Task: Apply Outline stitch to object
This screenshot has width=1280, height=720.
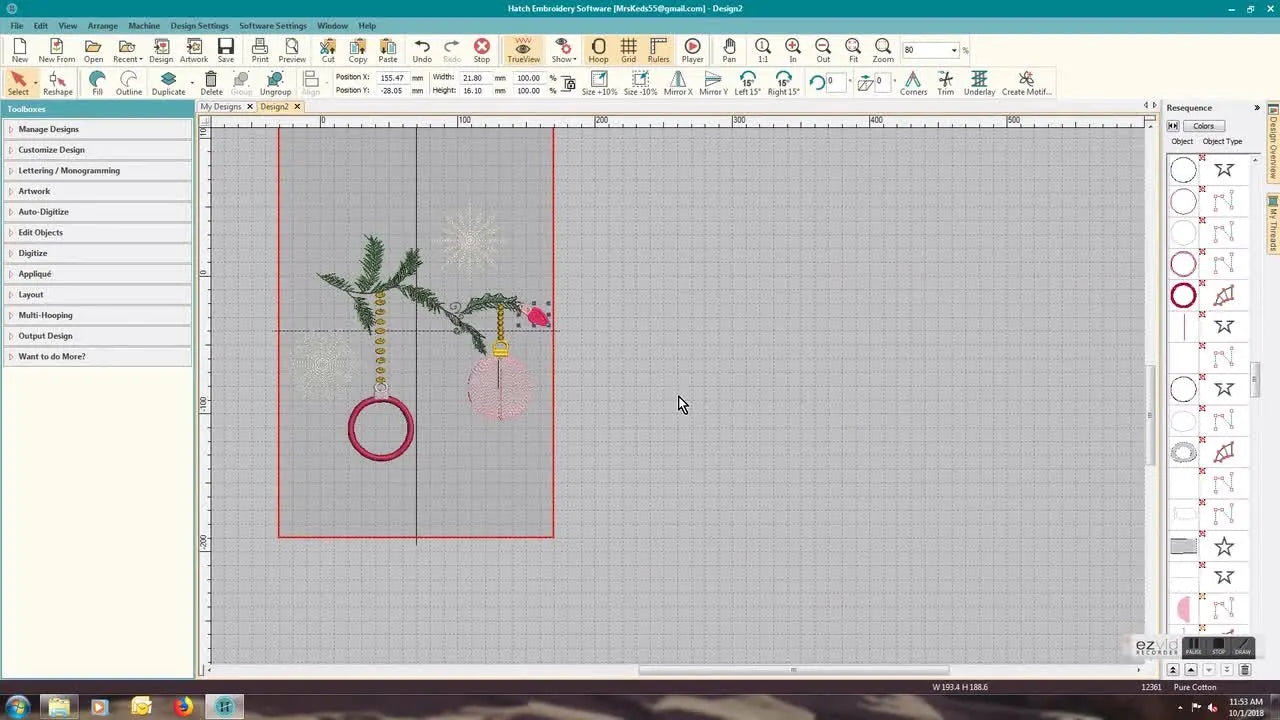Action: pos(129,84)
